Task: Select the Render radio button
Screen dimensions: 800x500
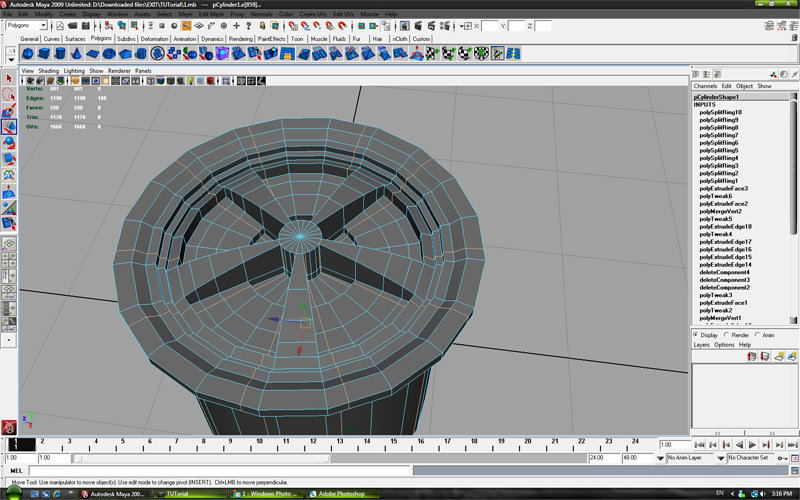Action: pos(727,335)
